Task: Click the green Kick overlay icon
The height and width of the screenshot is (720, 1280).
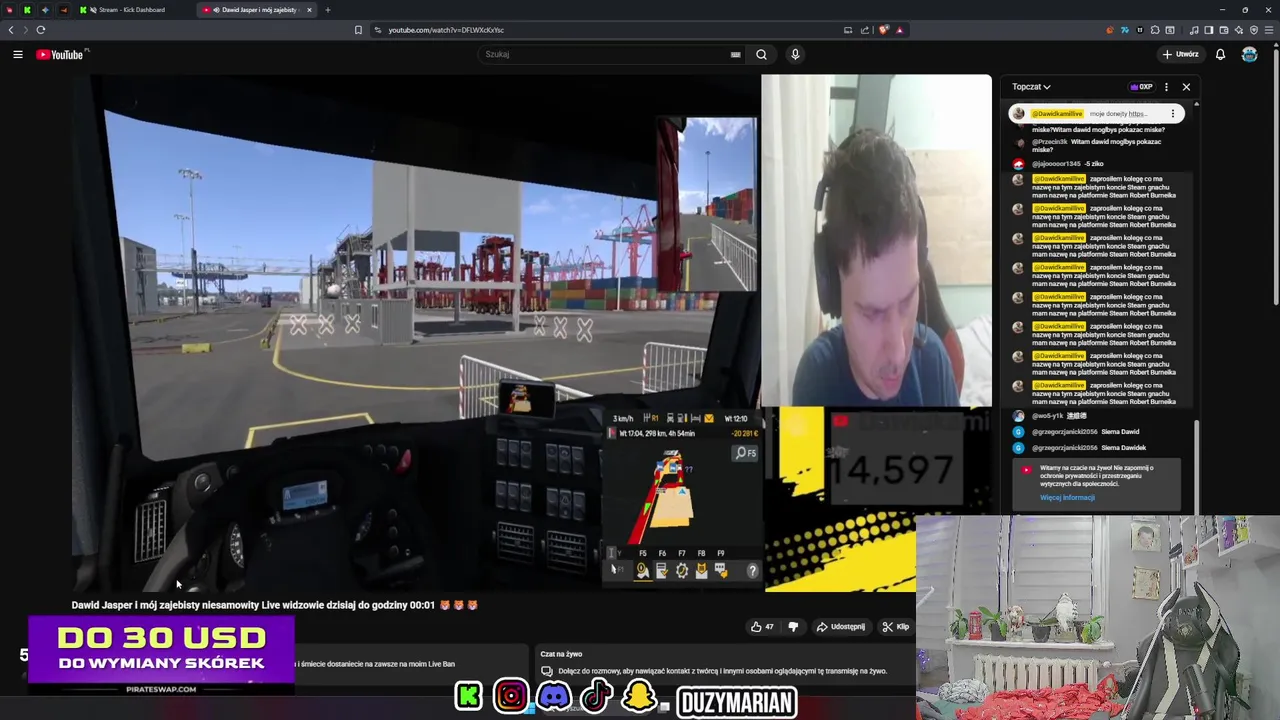Action: (468, 696)
